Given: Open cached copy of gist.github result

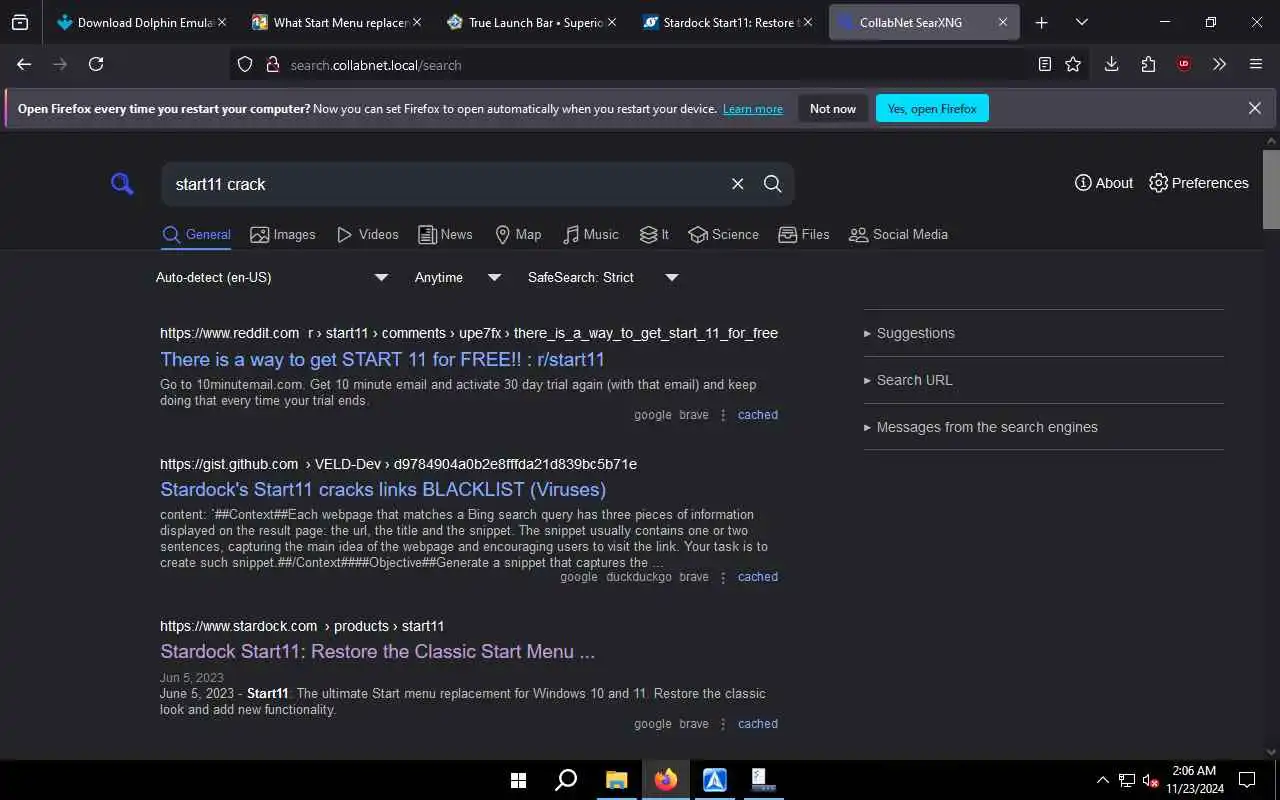Looking at the screenshot, I should pyautogui.click(x=757, y=577).
